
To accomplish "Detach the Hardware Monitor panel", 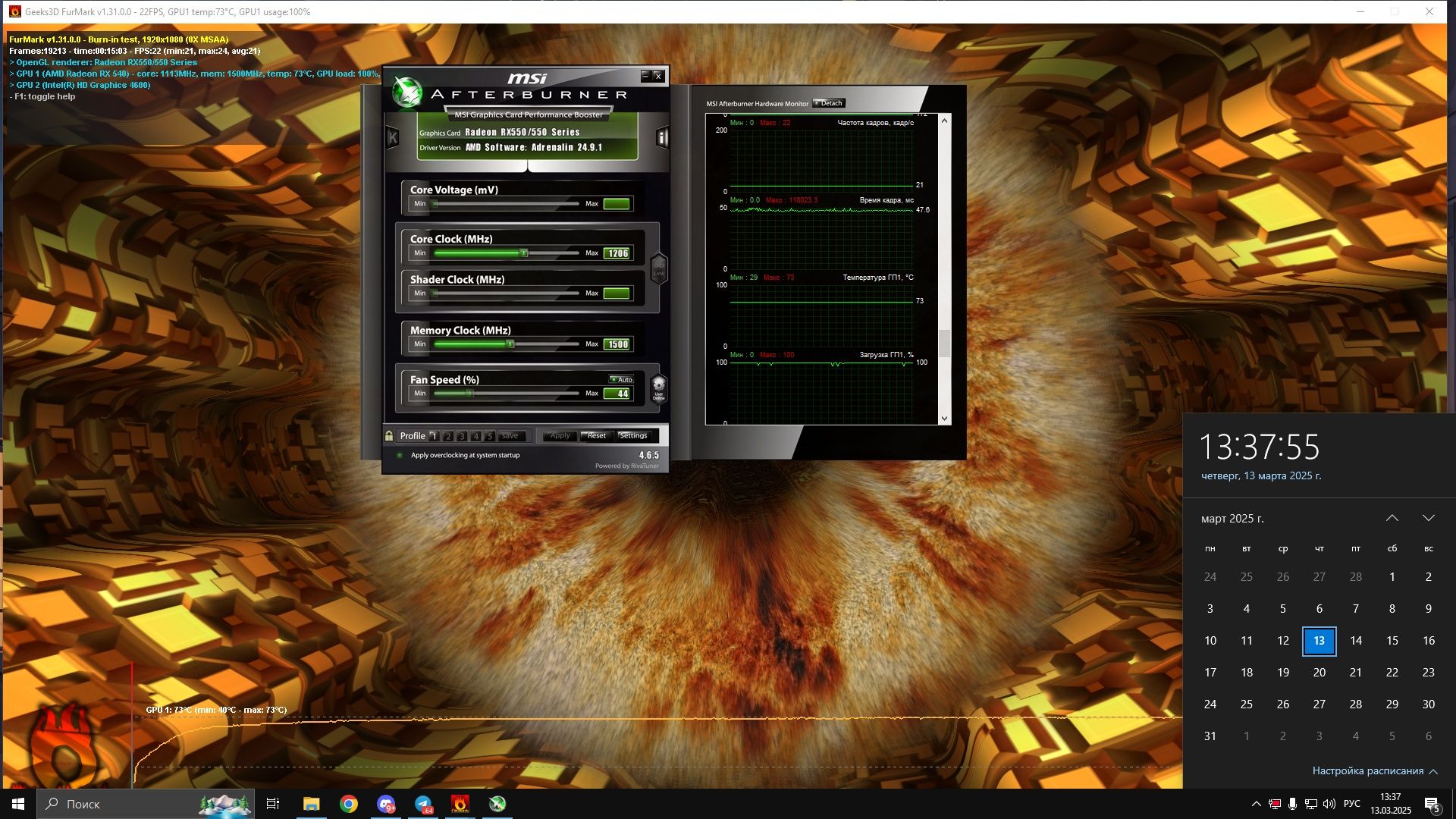I will click(828, 103).
